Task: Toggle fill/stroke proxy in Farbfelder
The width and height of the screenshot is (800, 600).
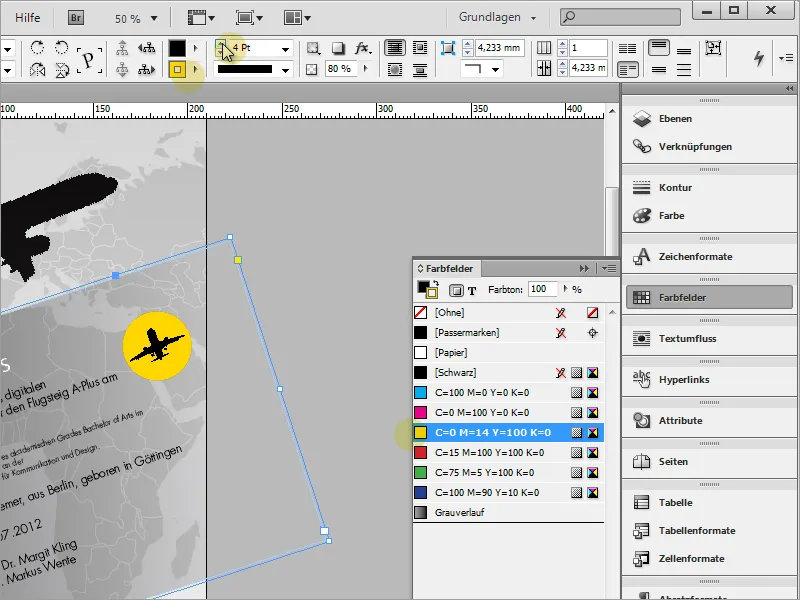Action: (x=428, y=289)
